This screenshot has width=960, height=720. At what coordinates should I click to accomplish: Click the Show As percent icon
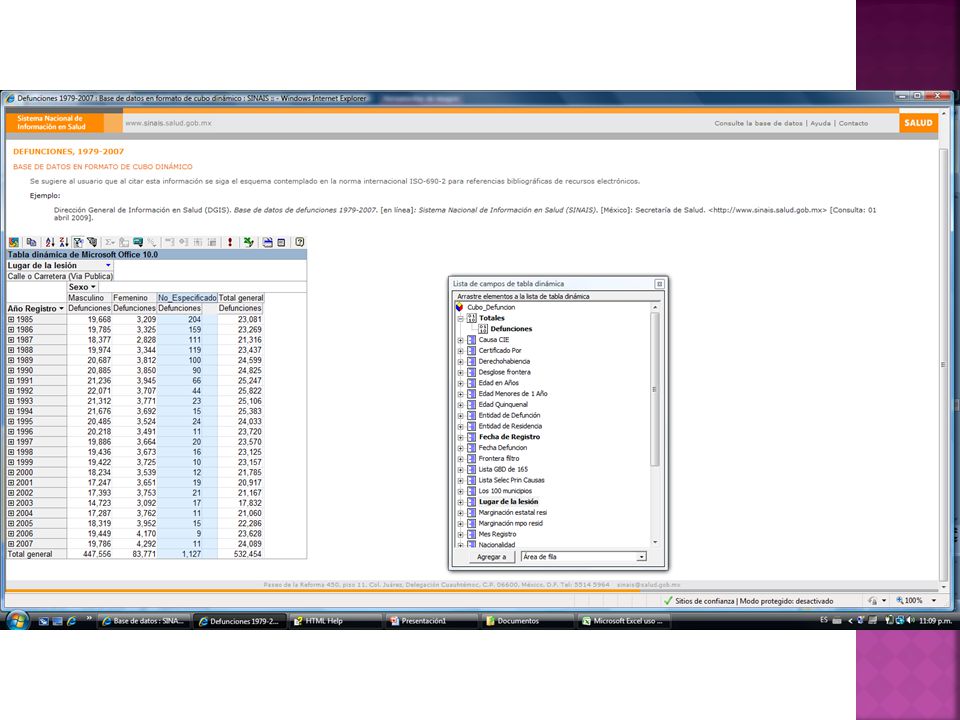pos(152,242)
